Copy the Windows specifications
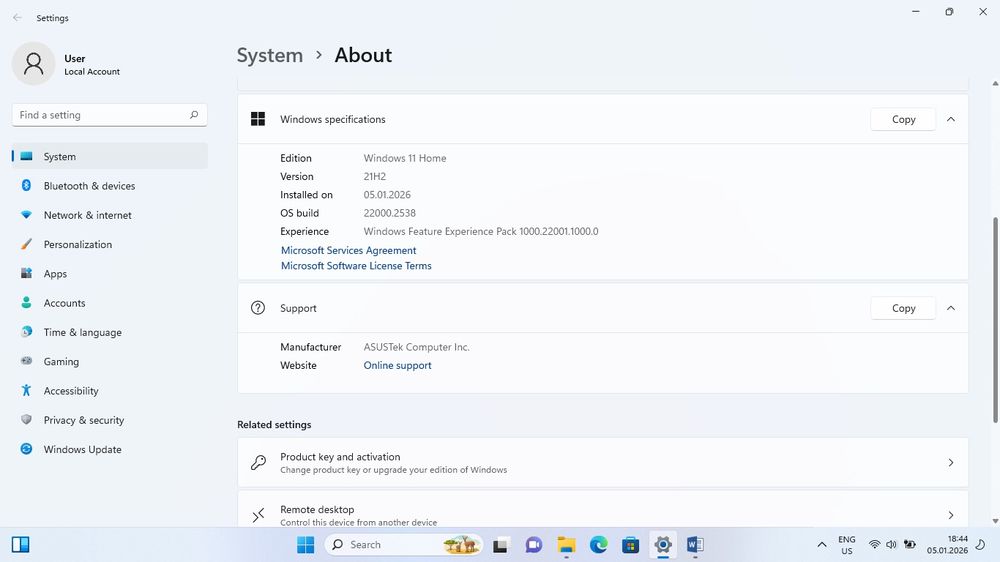 (903, 119)
